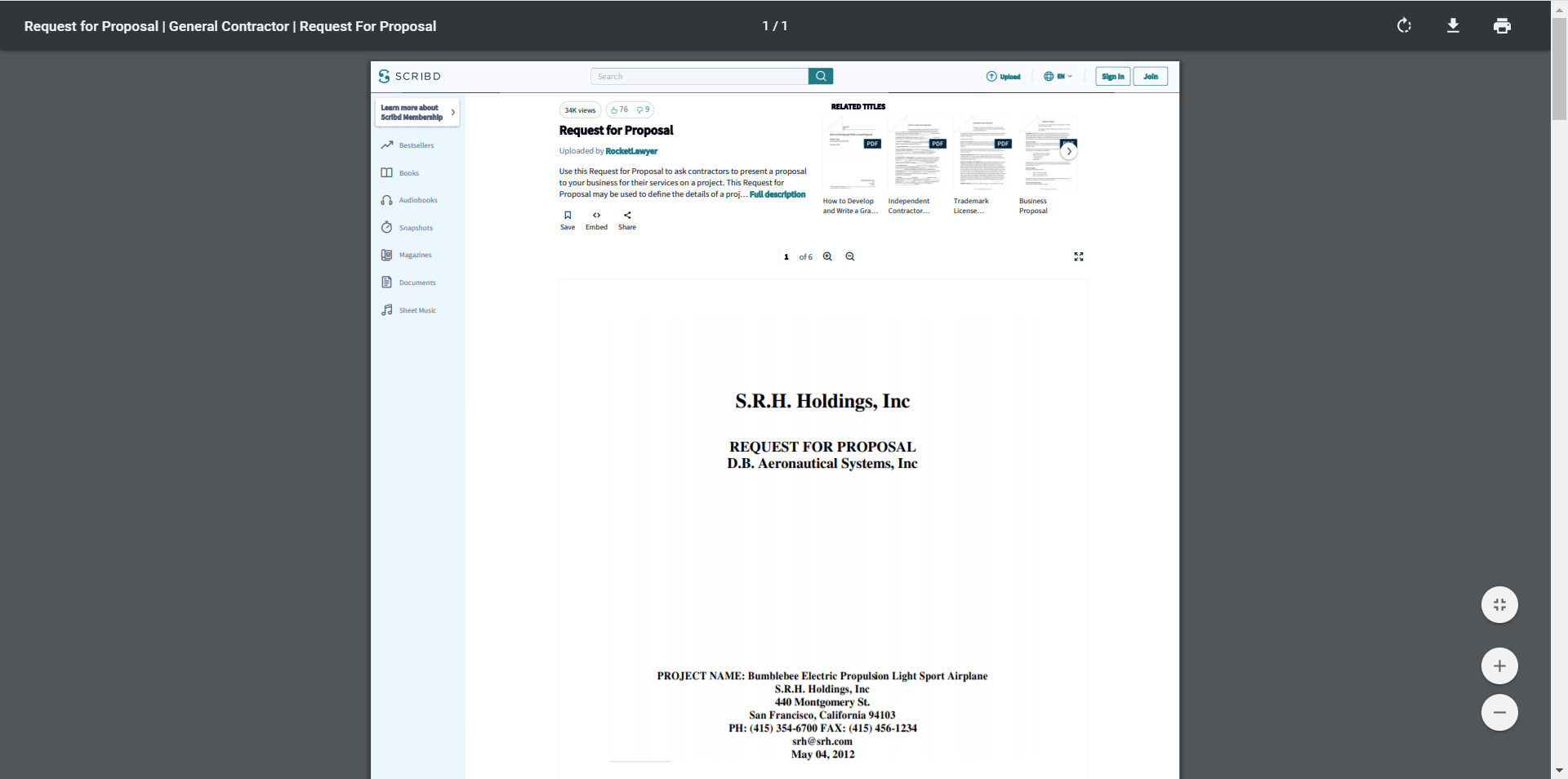
Task: Click the related titles next arrow
Action: coord(1068,151)
